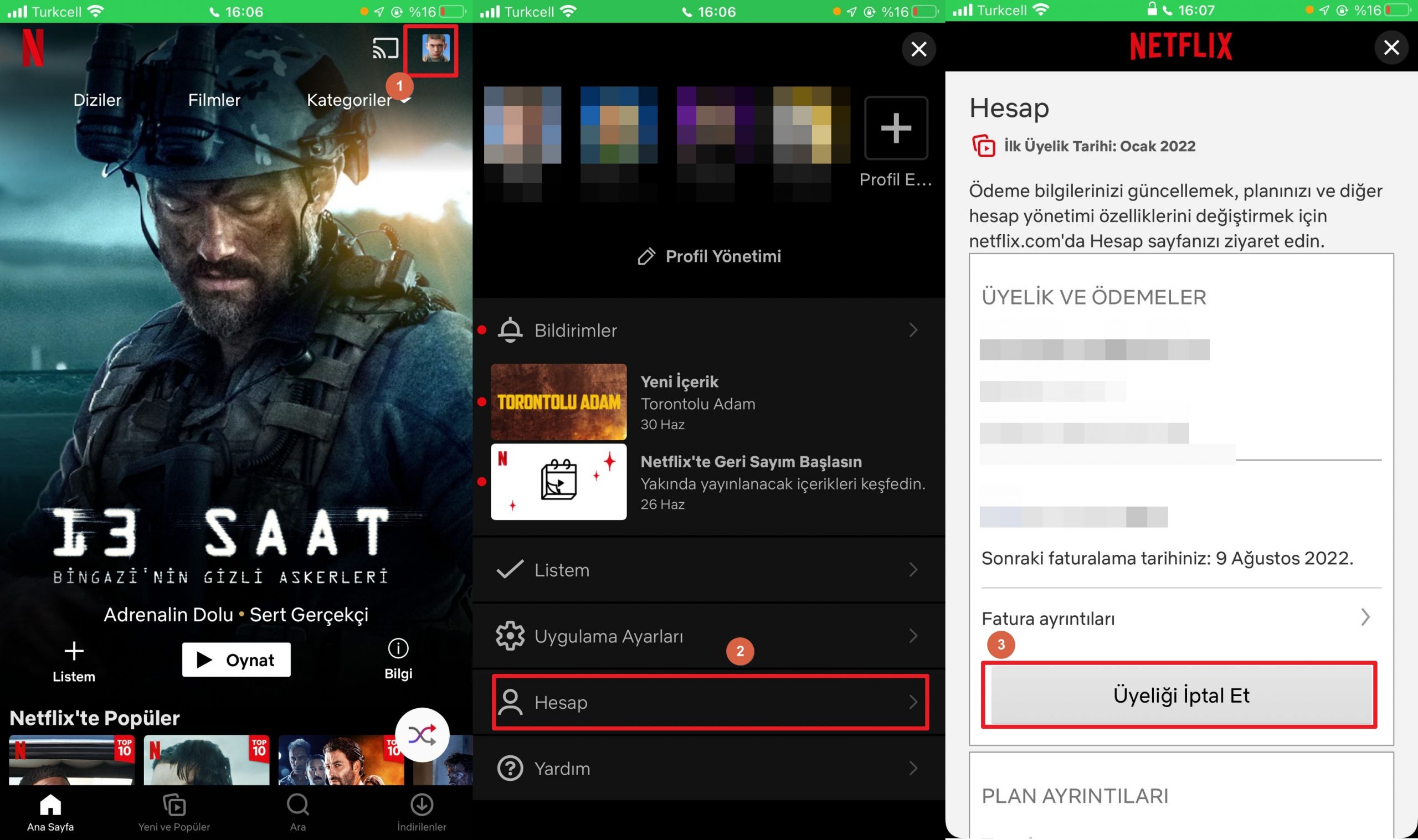Select the first blurred profile avatar
This screenshot has width=1418, height=840.
click(x=522, y=125)
